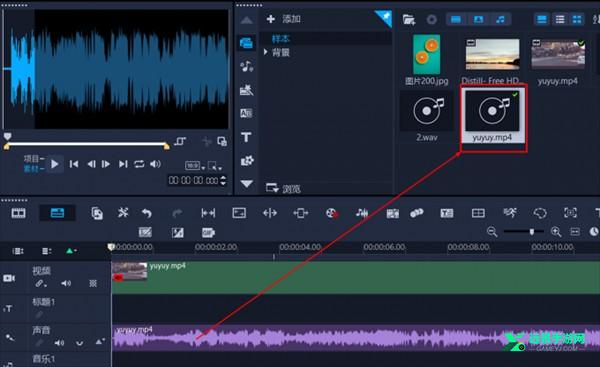Viewport: 600px width, 367px height.
Task: Play the preview clip
Action: (x=54, y=164)
